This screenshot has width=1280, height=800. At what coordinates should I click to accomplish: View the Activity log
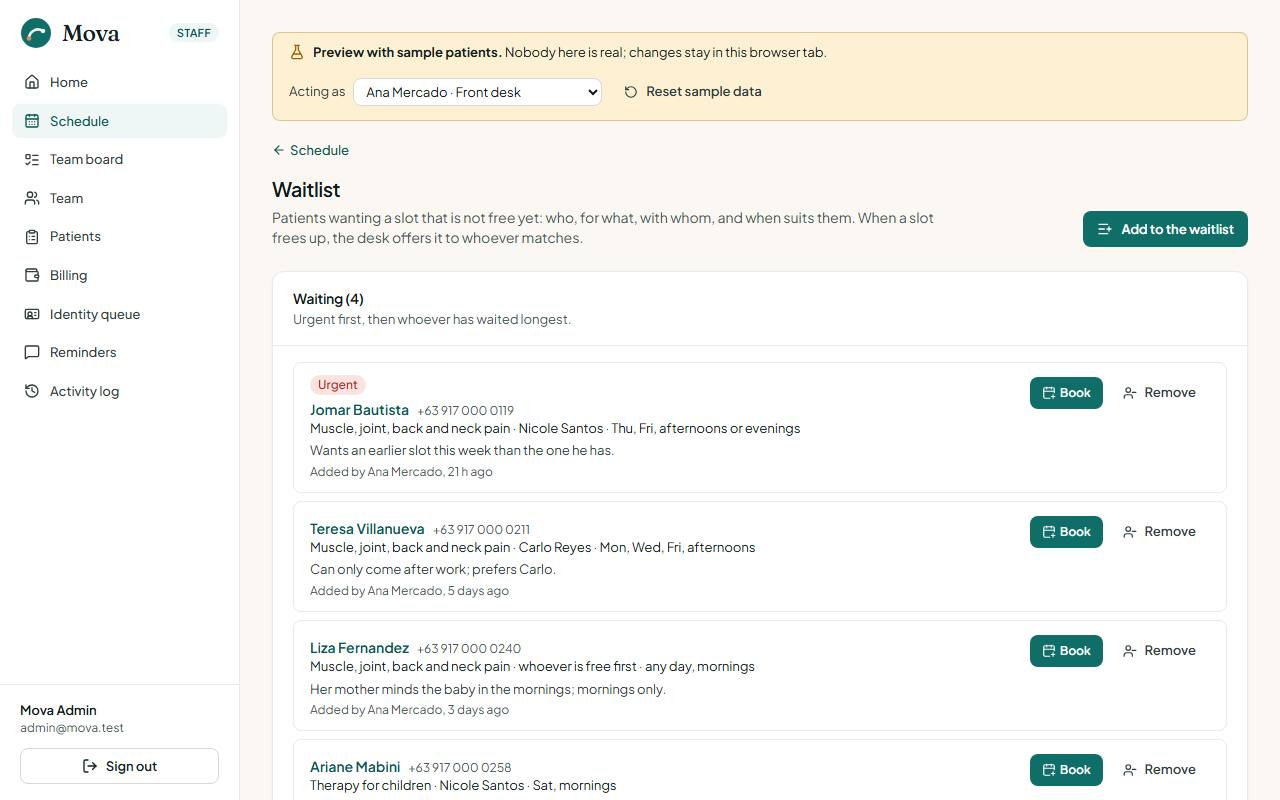pos(119,391)
